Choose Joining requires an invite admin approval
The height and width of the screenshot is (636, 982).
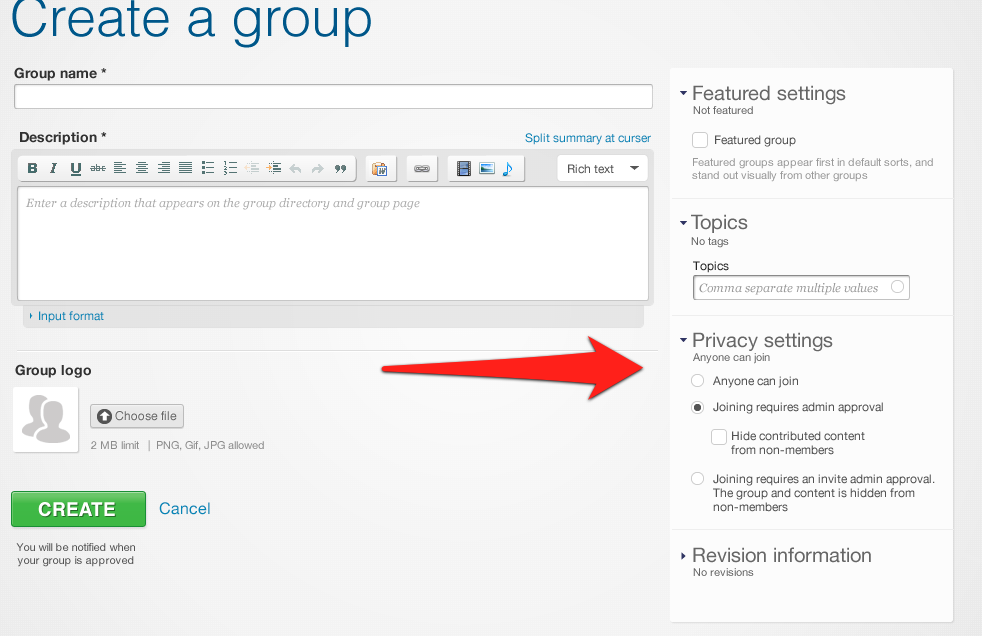pos(697,478)
